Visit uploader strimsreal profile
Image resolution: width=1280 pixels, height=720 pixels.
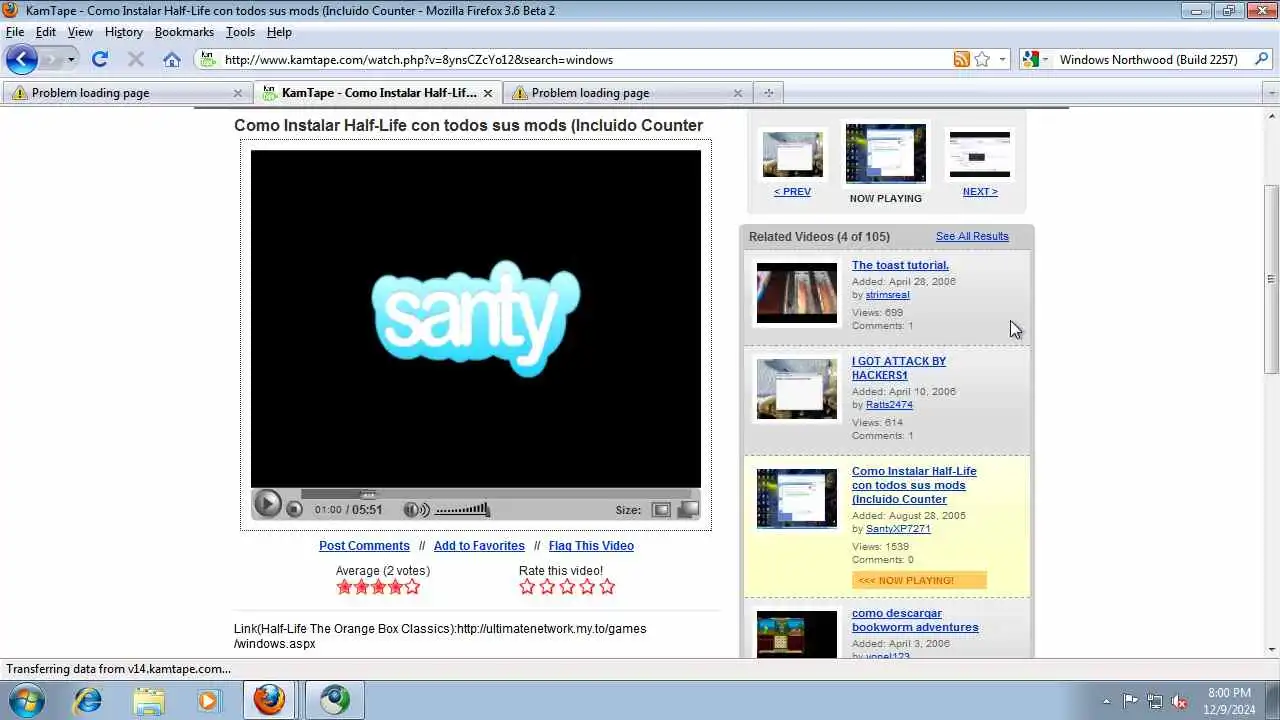pyautogui.click(x=888, y=295)
